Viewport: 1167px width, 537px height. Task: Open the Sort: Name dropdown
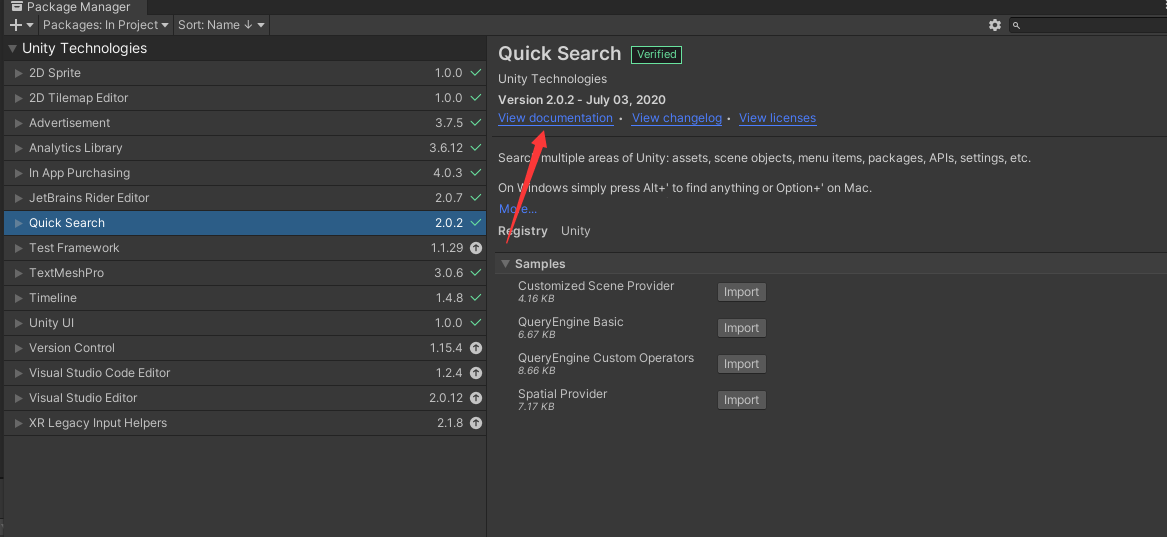(221, 25)
